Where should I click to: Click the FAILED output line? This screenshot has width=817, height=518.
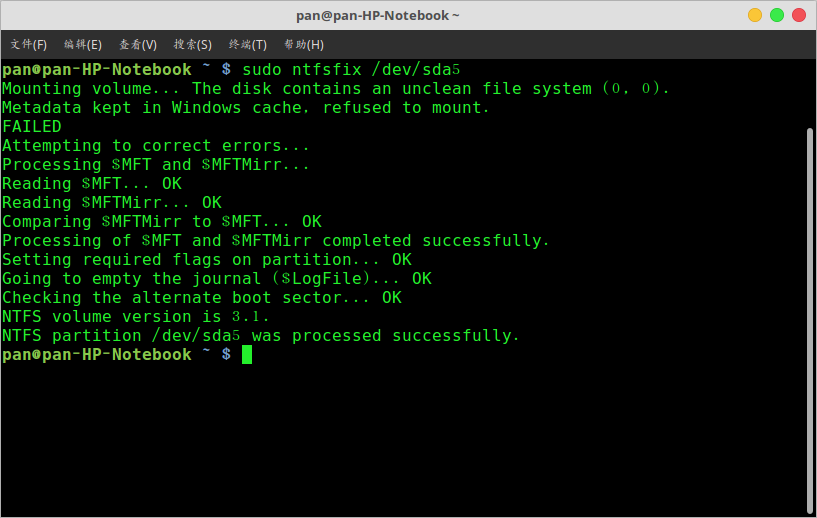click(32, 127)
